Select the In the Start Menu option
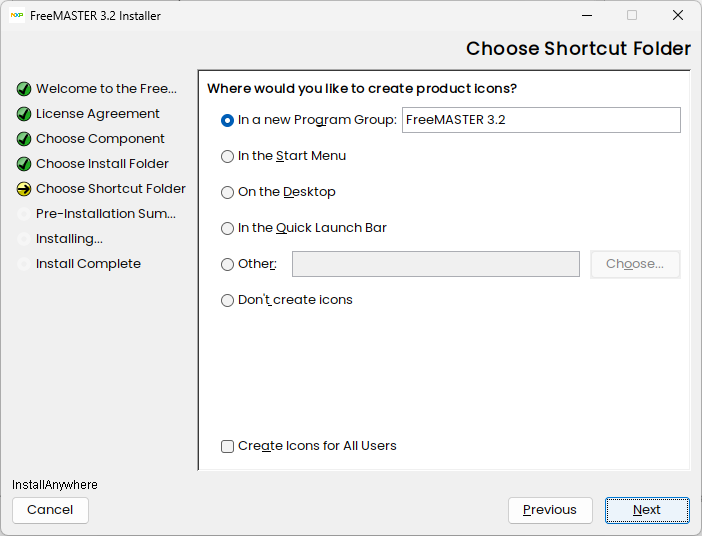The image size is (702, 536). tap(227, 156)
